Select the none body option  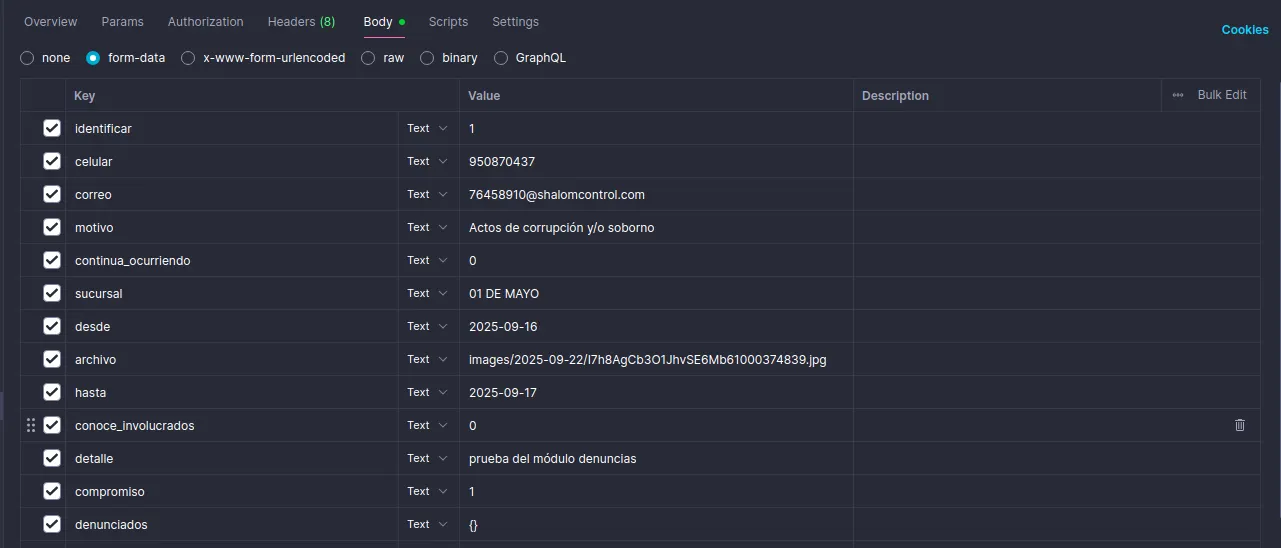click(27, 58)
